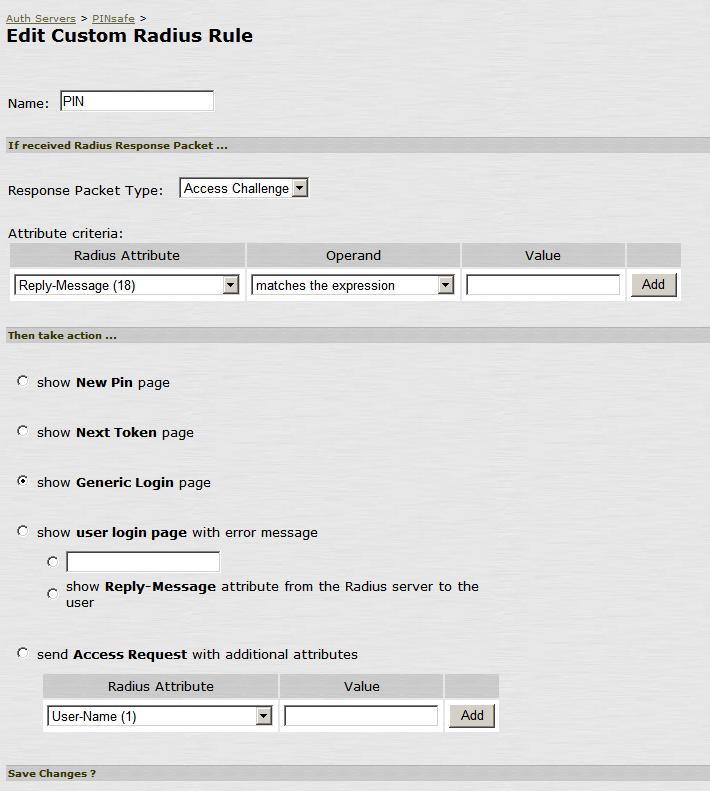710x791 pixels.
Task: Choose 'send Access Request' radio button
Action: point(22,653)
